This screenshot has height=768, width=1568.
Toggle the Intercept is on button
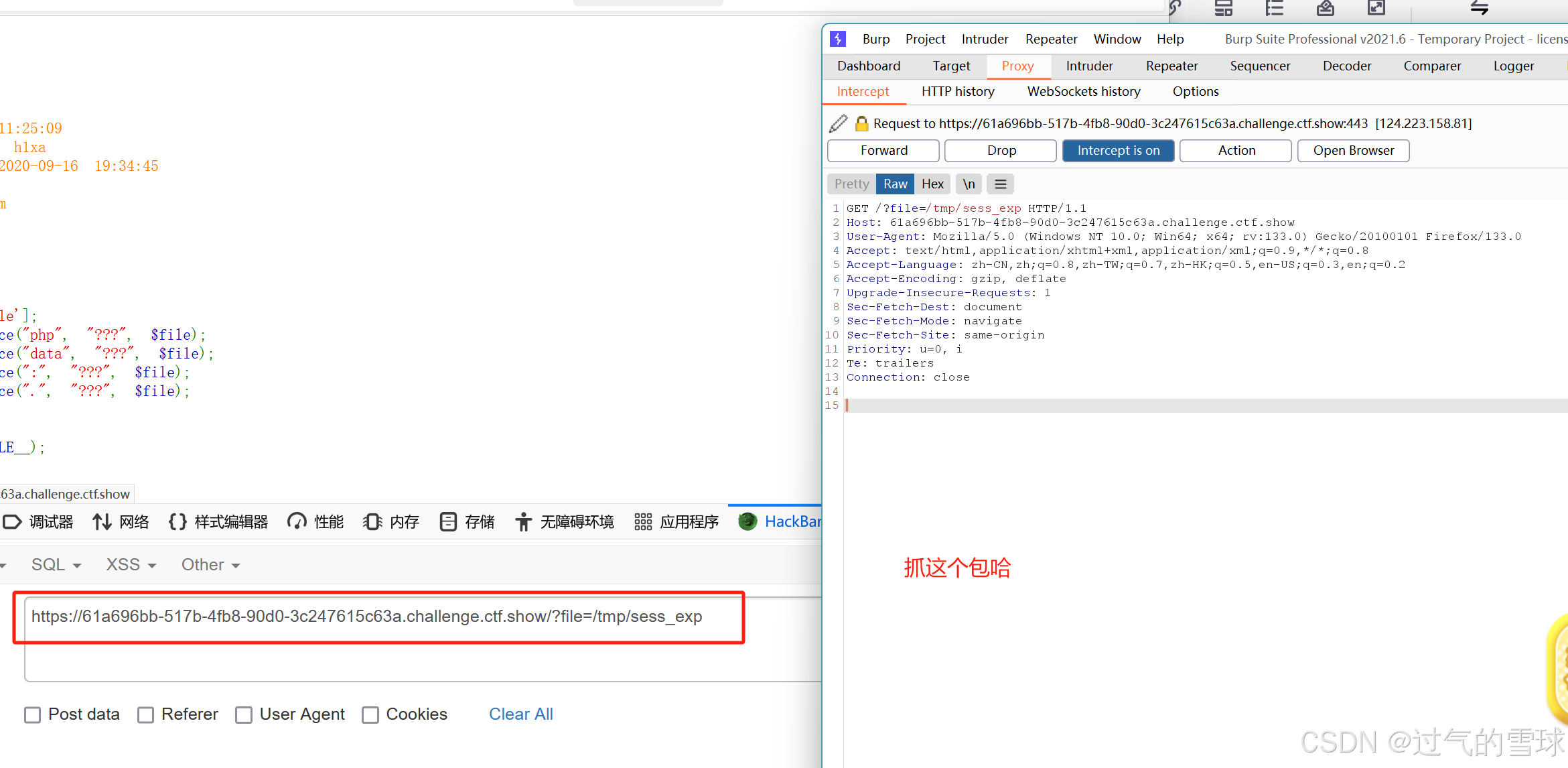pyautogui.click(x=1118, y=150)
